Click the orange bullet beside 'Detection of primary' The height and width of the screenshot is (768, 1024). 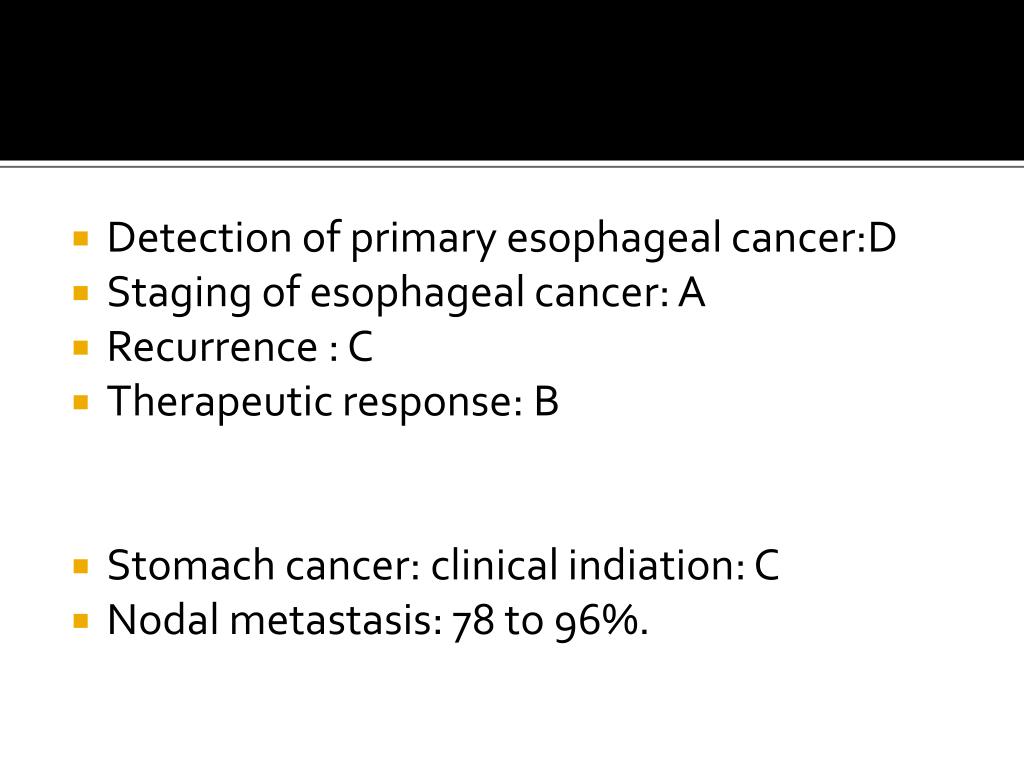[x=81, y=239]
